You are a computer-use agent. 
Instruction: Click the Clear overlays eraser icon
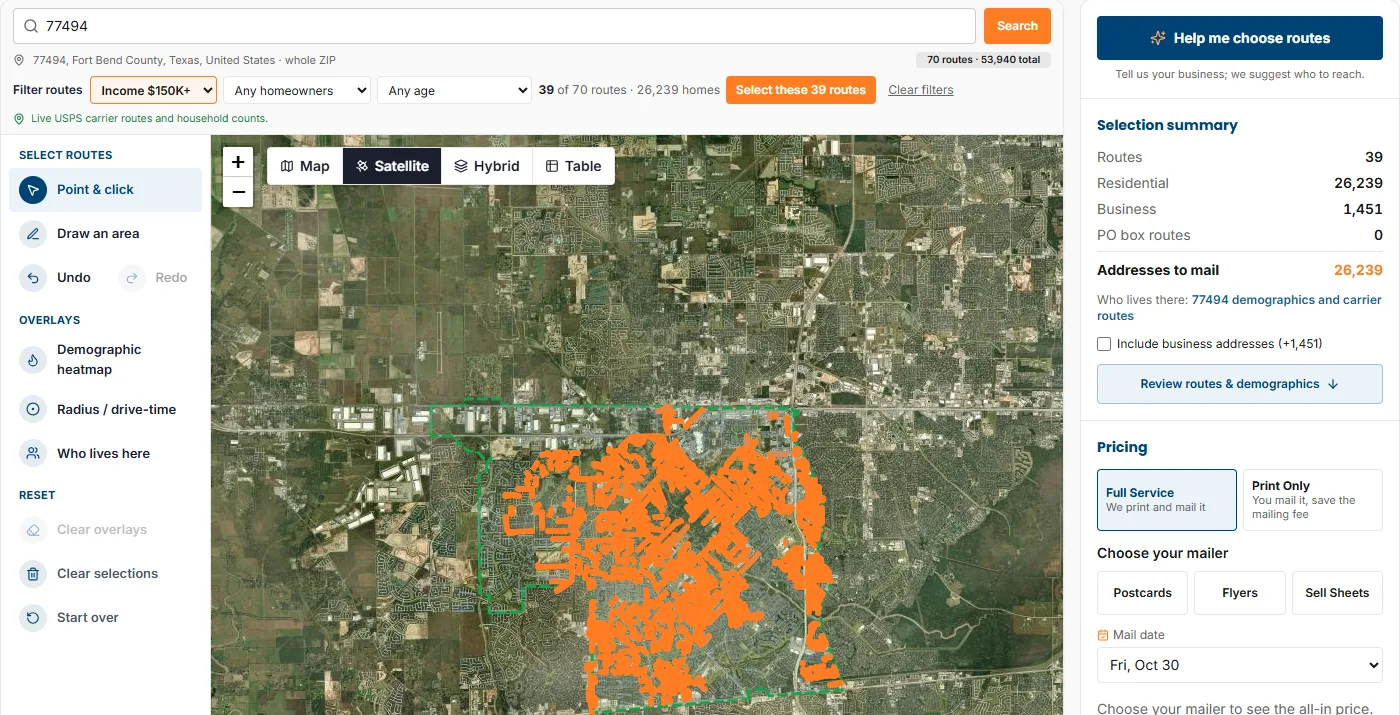[33, 530]
